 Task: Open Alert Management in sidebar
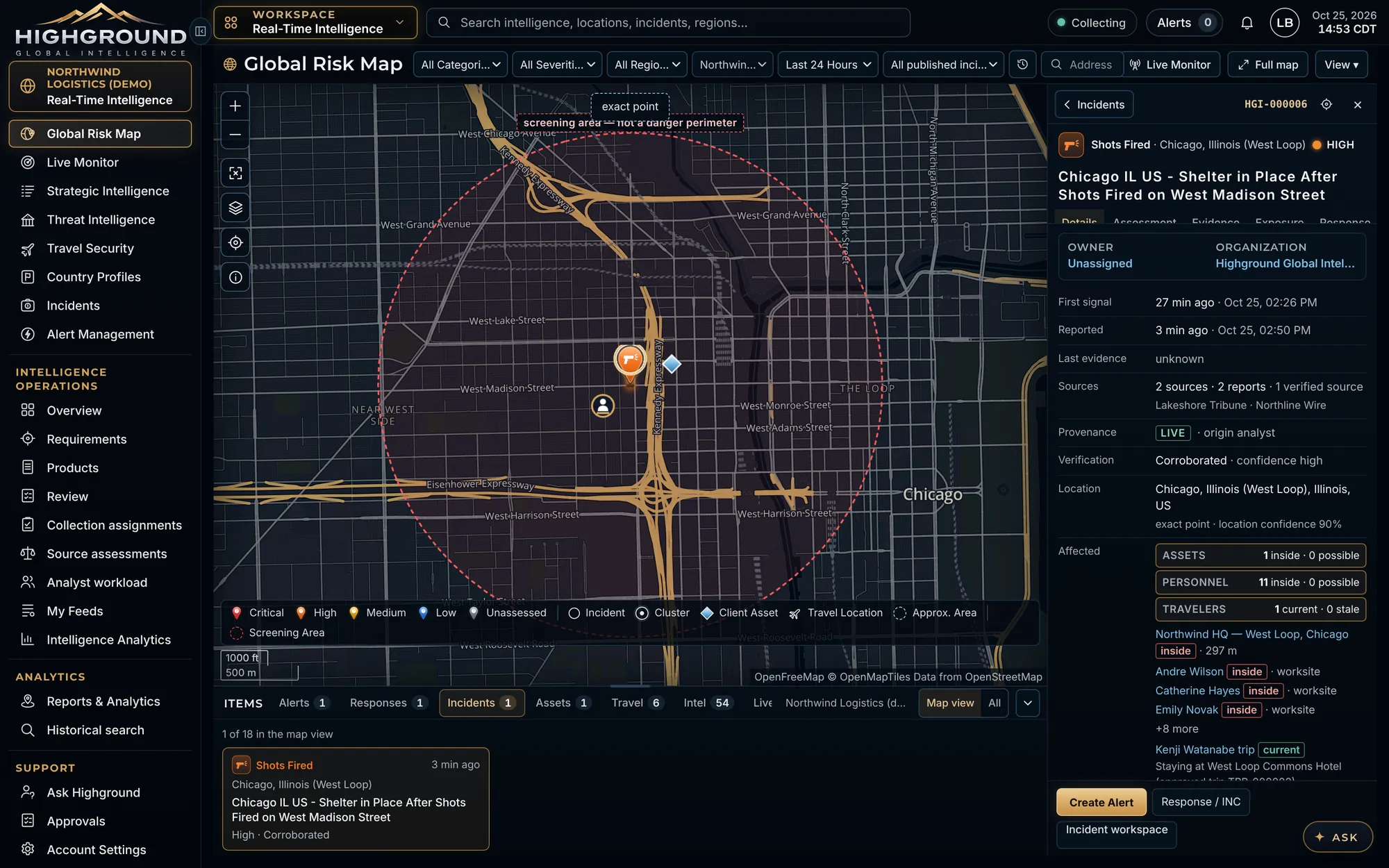tap(99, 334)
